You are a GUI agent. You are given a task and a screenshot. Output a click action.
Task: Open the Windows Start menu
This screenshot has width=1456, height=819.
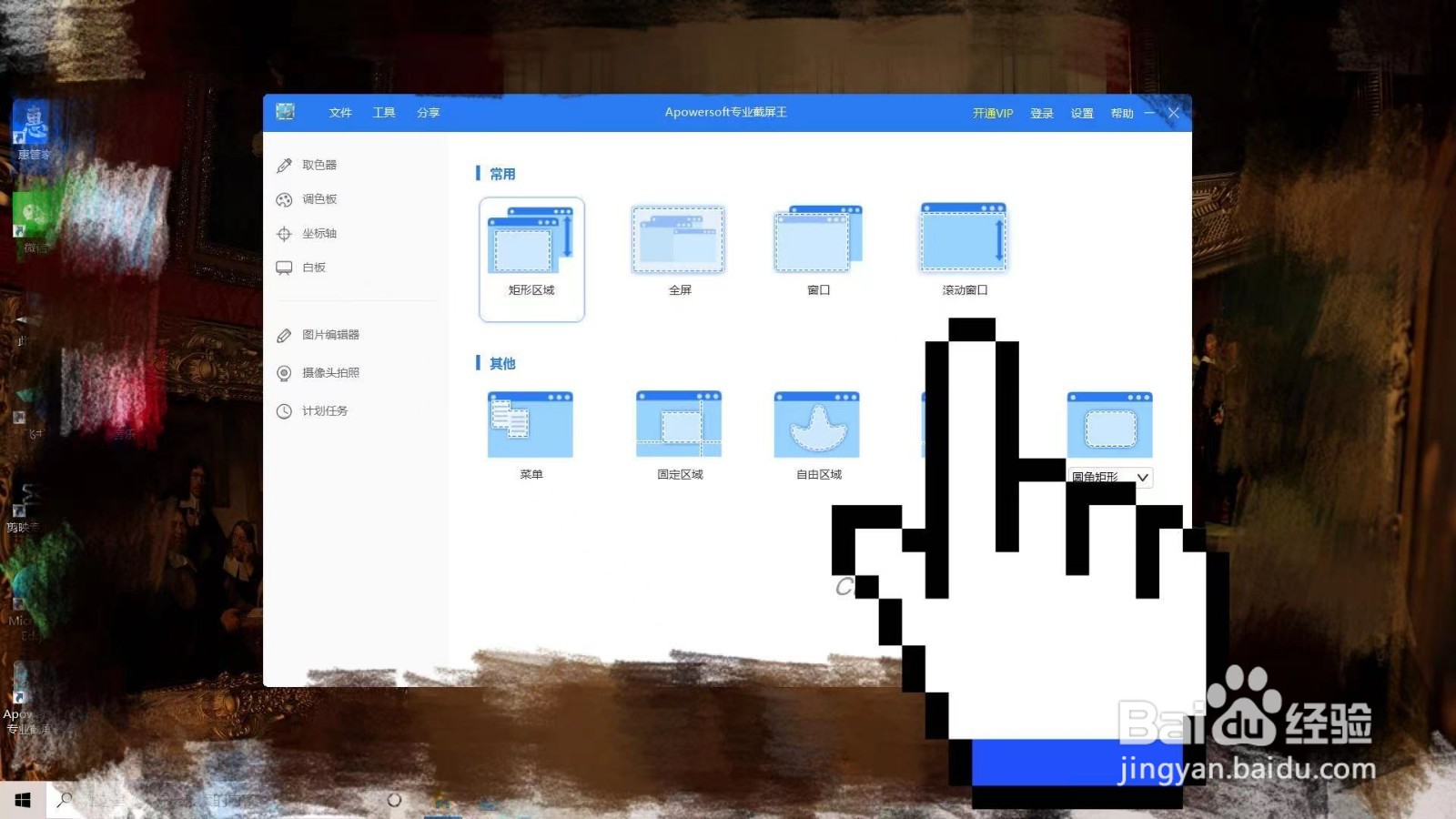[23, 800]
